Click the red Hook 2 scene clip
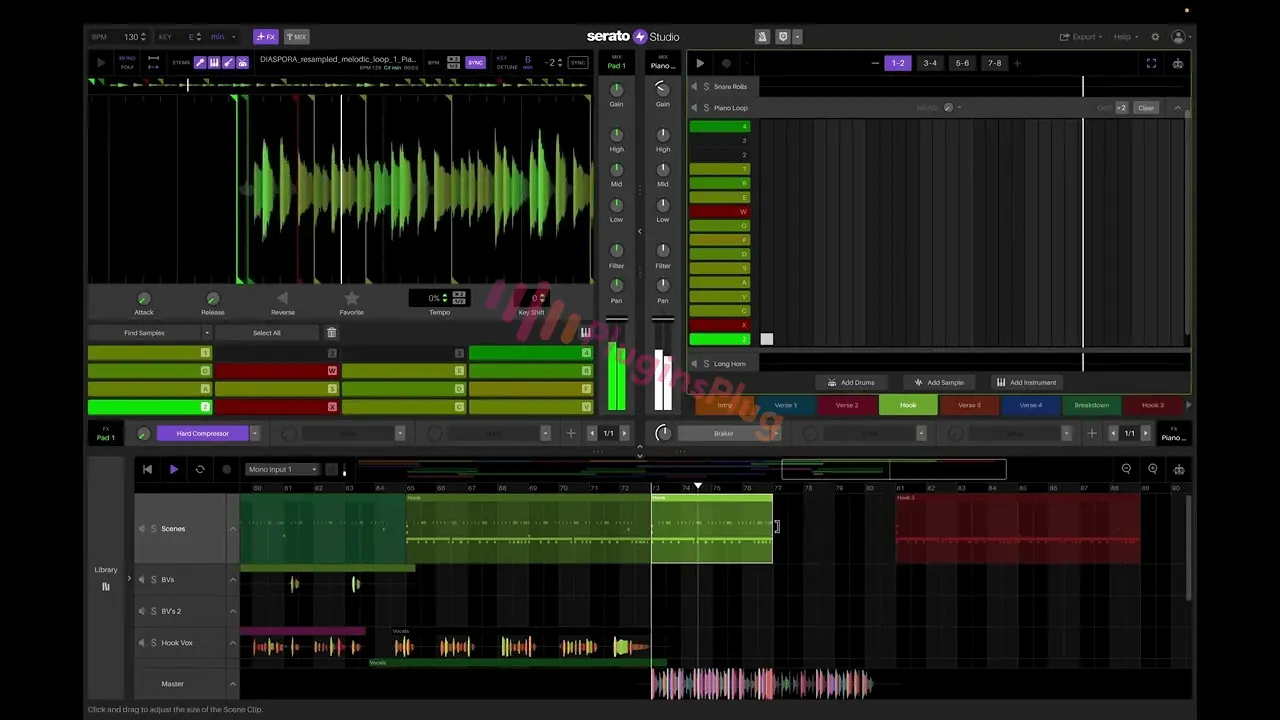The height and width of the screenshot is (720, 1280). tap(1017, 528)
